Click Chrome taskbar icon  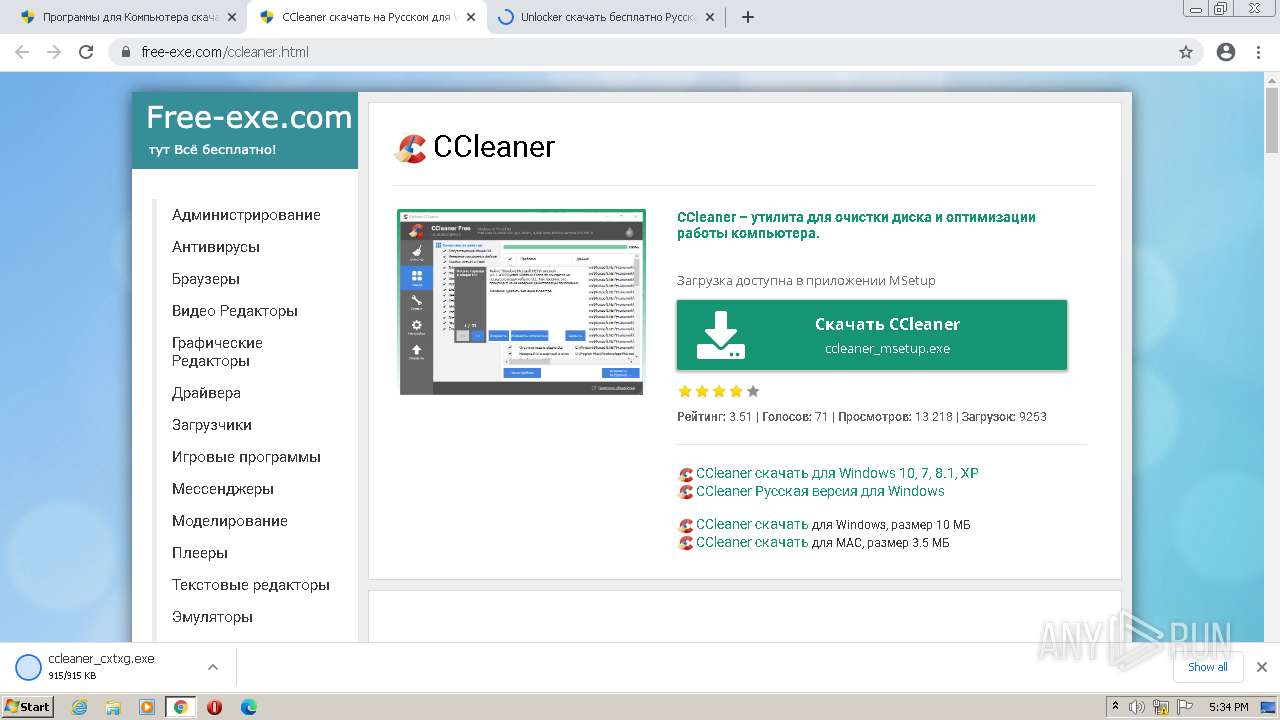[x=180, y=707]
